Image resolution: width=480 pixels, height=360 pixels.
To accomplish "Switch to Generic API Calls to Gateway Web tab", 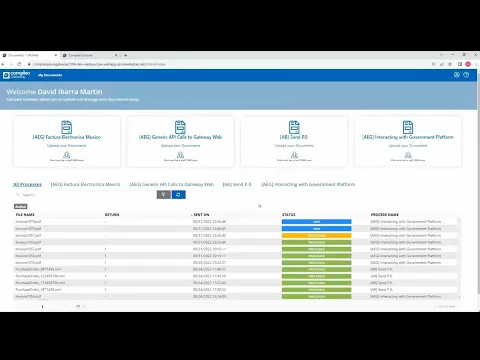I will [x=172, y=184].
